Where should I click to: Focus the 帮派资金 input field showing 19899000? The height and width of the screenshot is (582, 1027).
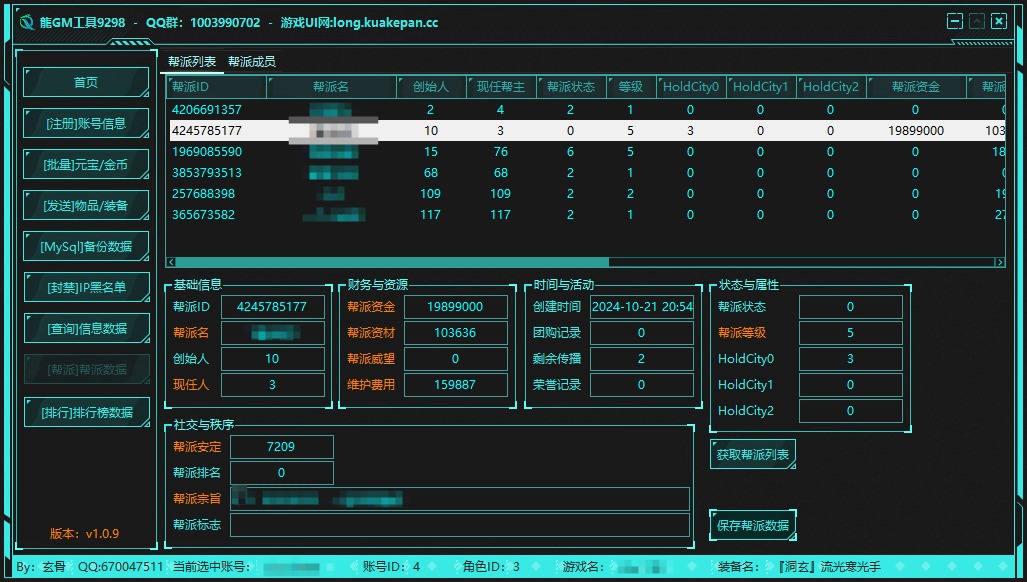click(455, 307)
